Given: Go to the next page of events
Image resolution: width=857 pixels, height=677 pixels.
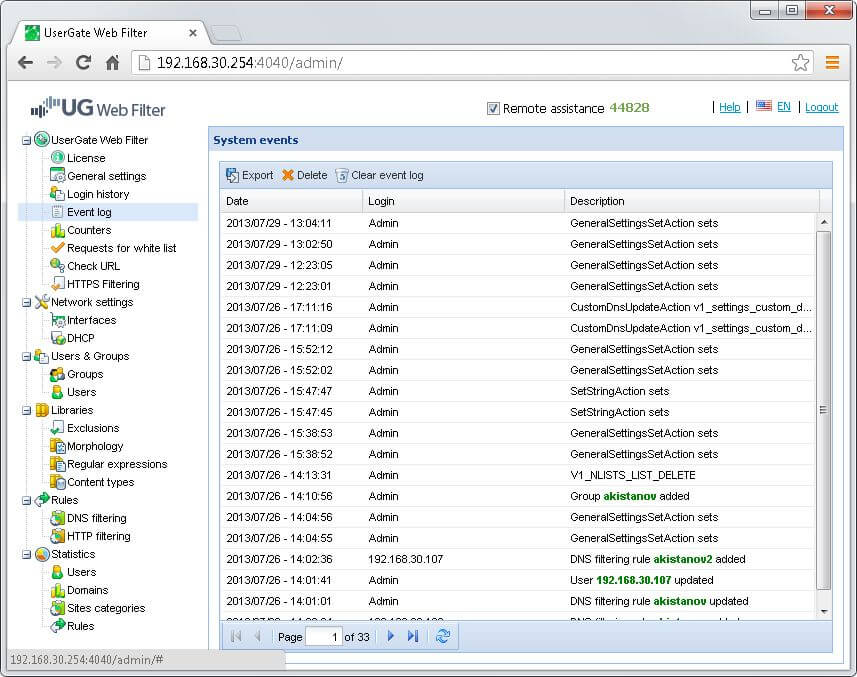Looking at the screenshot, I should (x=391, y=636).
